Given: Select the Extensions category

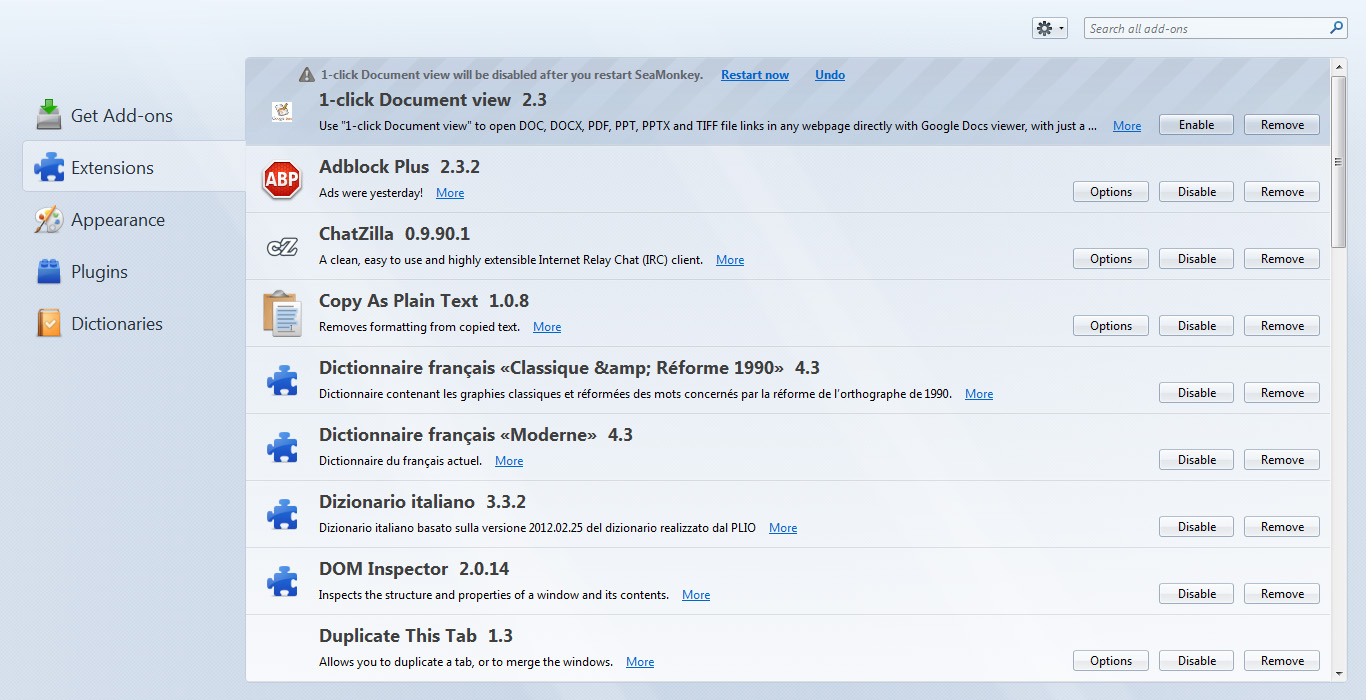Looking at the screenshot, I should click(134, 167).
